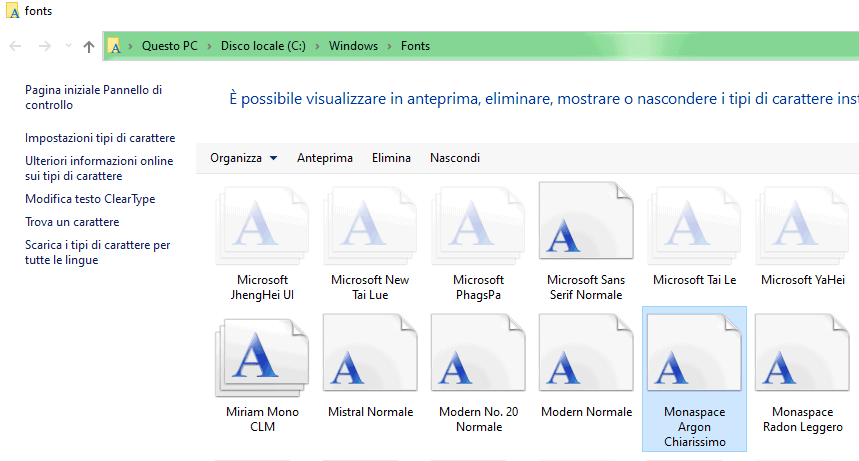Viewport: 859px width, 461px height.
Task: Open Impostazioni tipi di carattere link
Action: pos(100,138)
